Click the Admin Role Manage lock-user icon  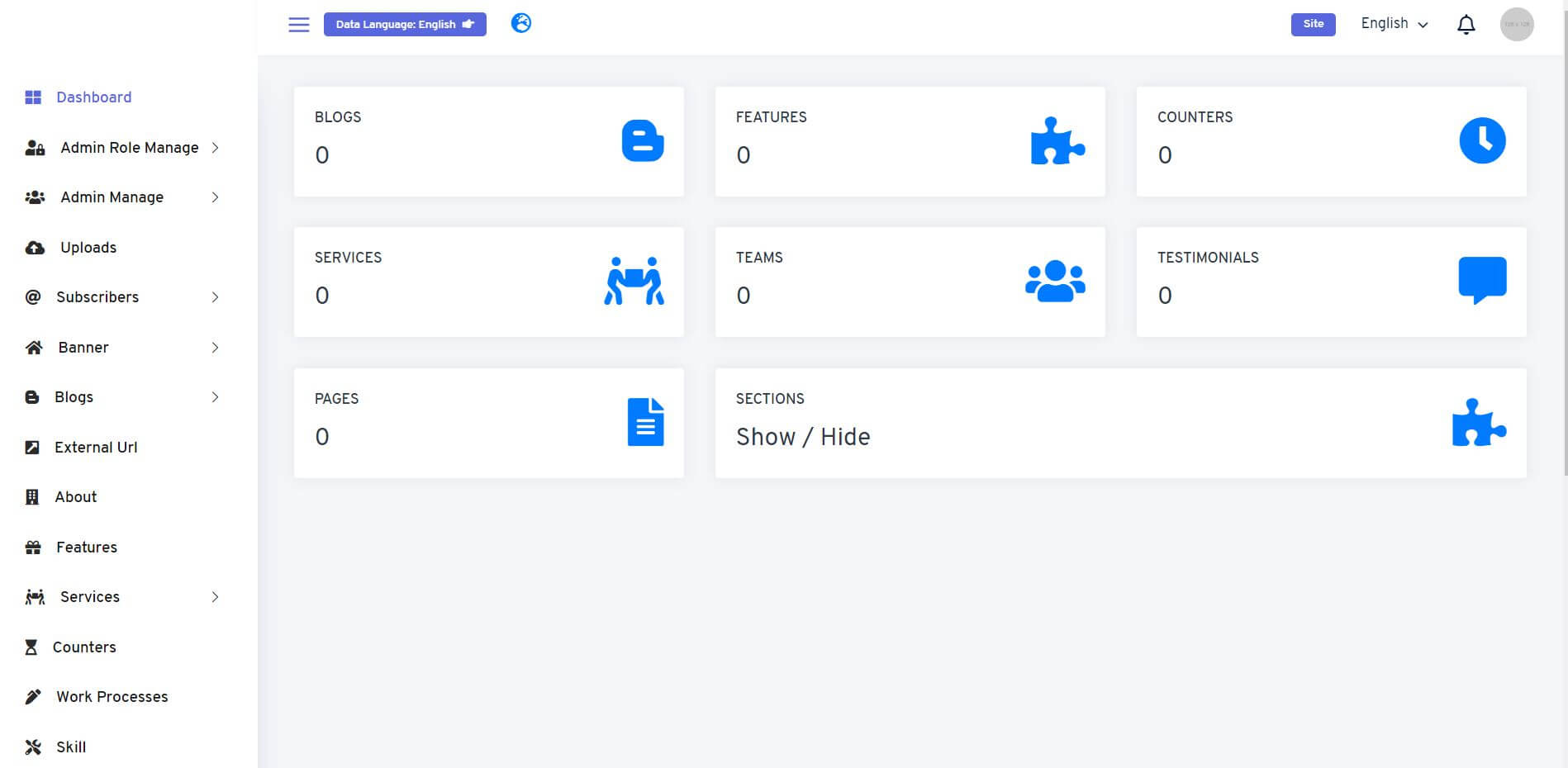[x=35, y=148]
